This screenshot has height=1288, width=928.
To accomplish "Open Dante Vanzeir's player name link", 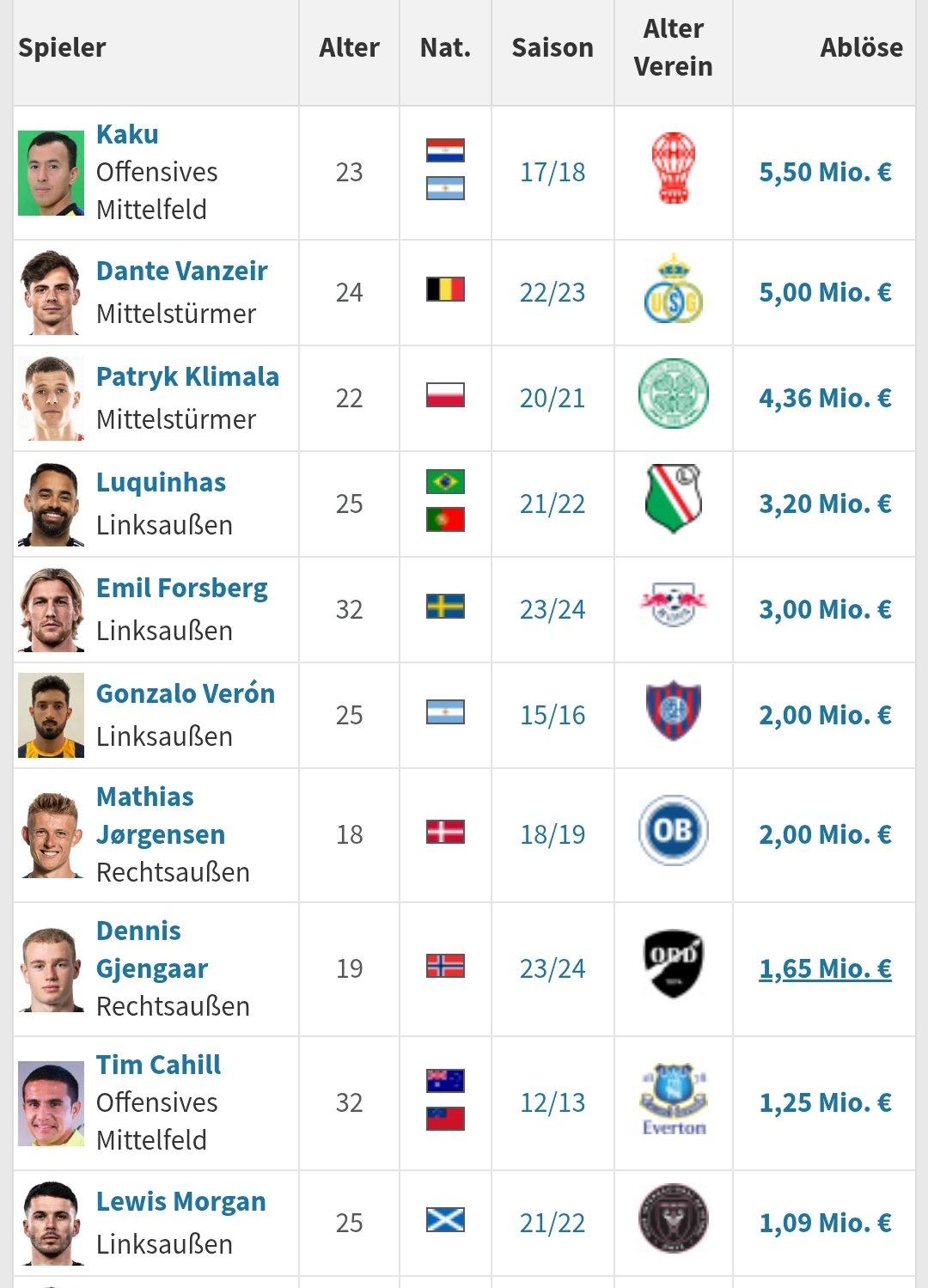I will [182, 272].
